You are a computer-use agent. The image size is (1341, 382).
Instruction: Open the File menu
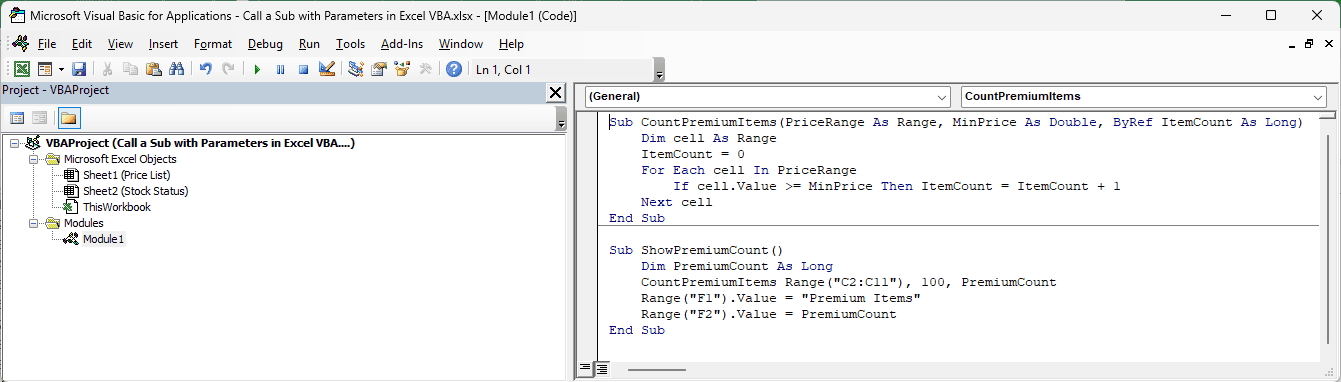tap(47, 44)
